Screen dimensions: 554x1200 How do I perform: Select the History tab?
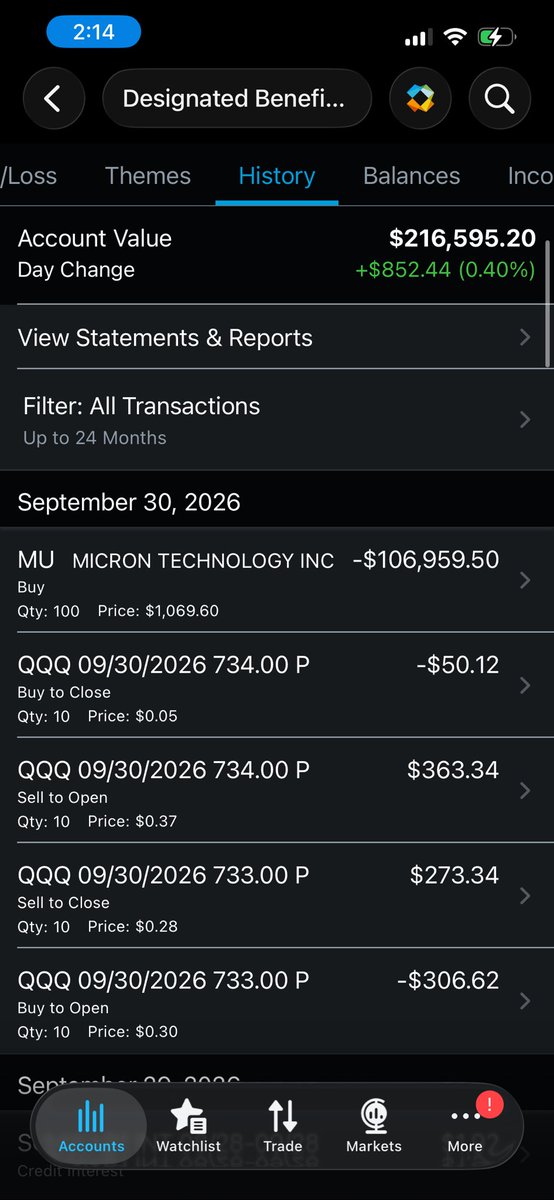point(277,176)
